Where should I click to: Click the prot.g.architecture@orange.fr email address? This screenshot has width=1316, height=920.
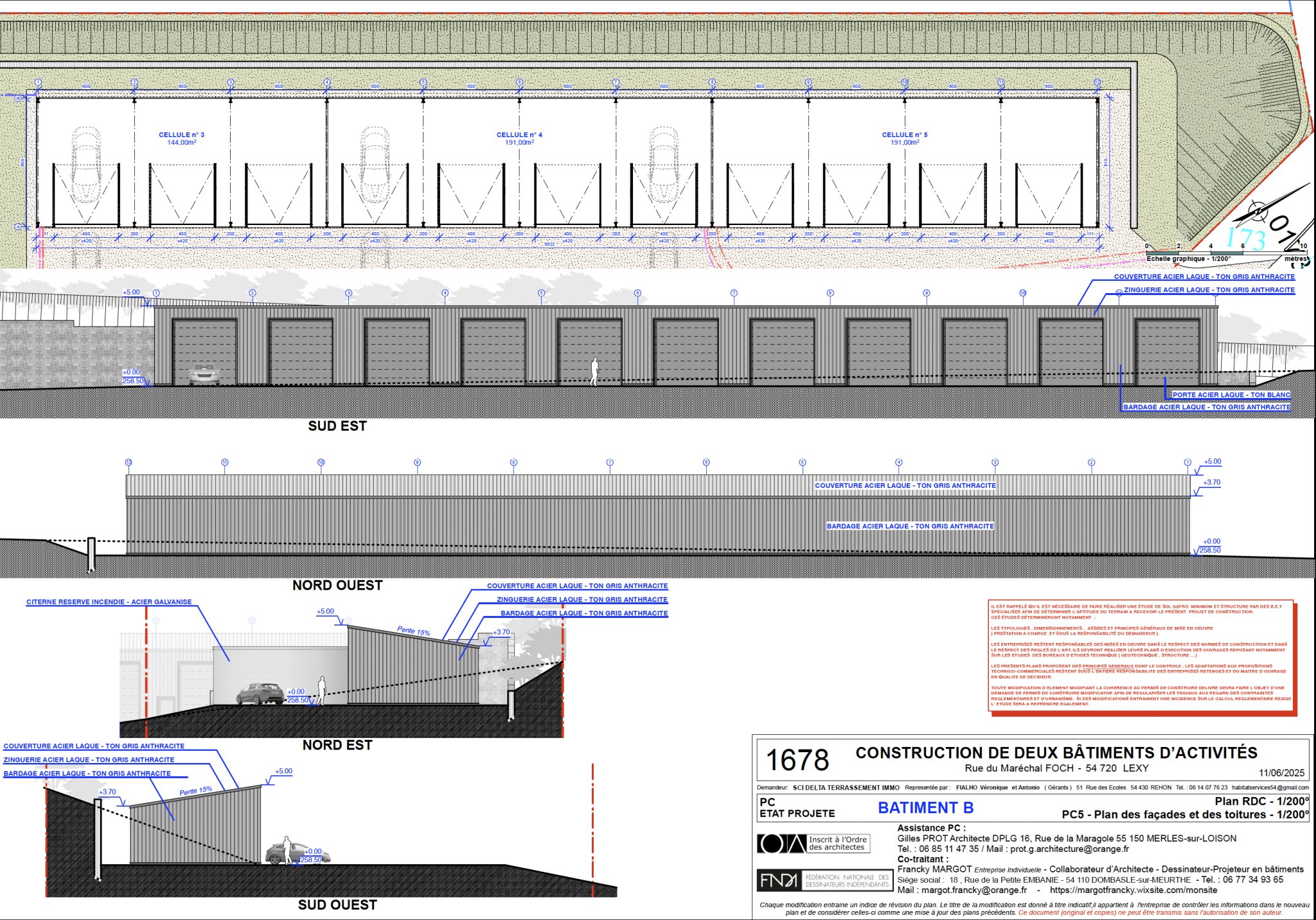click(x=1069, y=849)
